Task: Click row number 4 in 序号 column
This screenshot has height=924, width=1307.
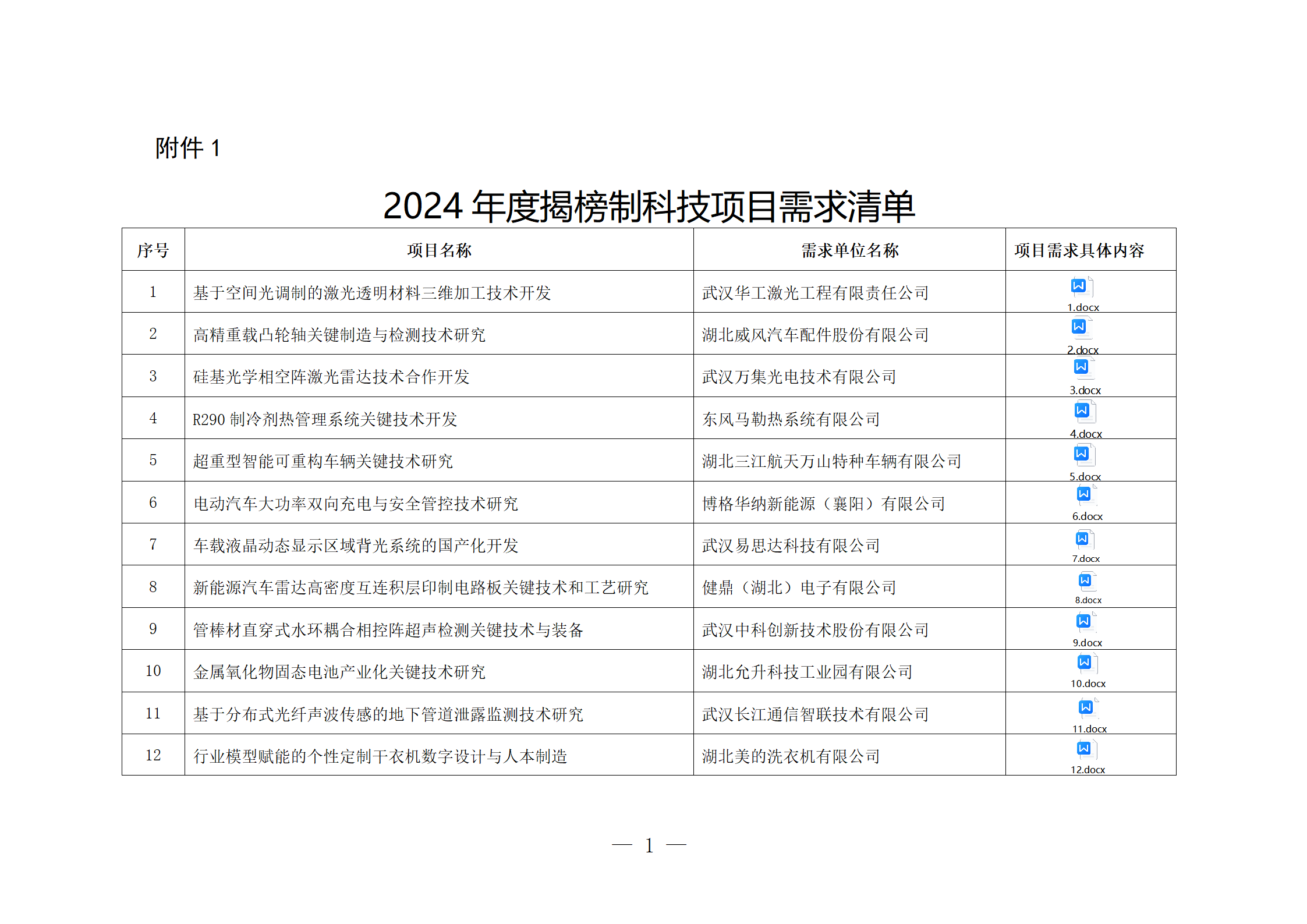Action: [153, 418]
